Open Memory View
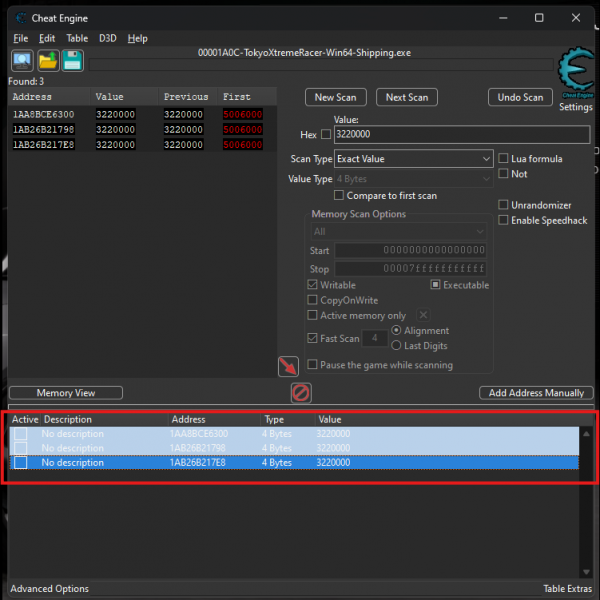The width and height of the screenshot is (600, 600). point(66,393)
